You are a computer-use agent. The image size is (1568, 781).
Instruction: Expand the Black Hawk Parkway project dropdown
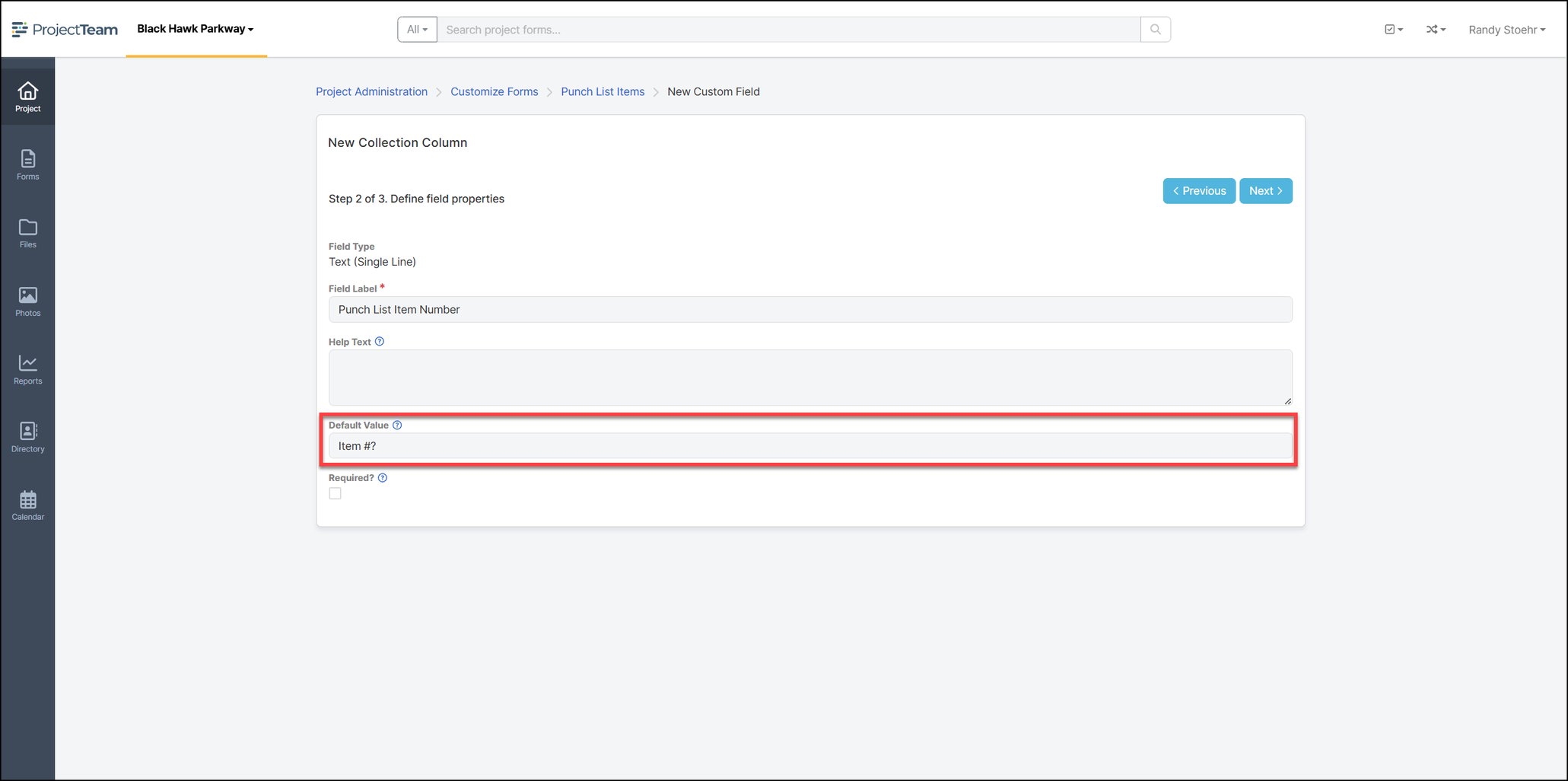pos(196,29)
